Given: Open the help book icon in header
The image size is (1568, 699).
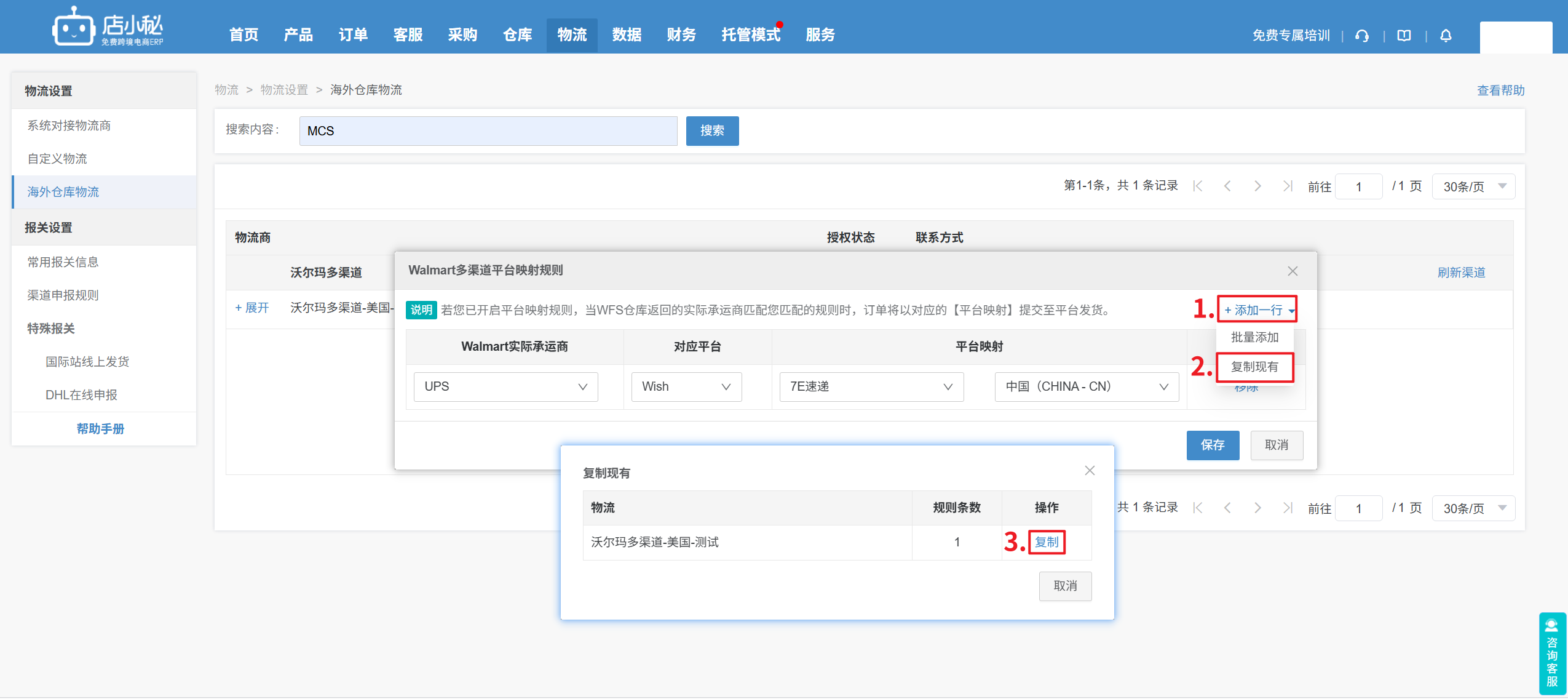Looking at the screenshot, I should pos(1404,36).
